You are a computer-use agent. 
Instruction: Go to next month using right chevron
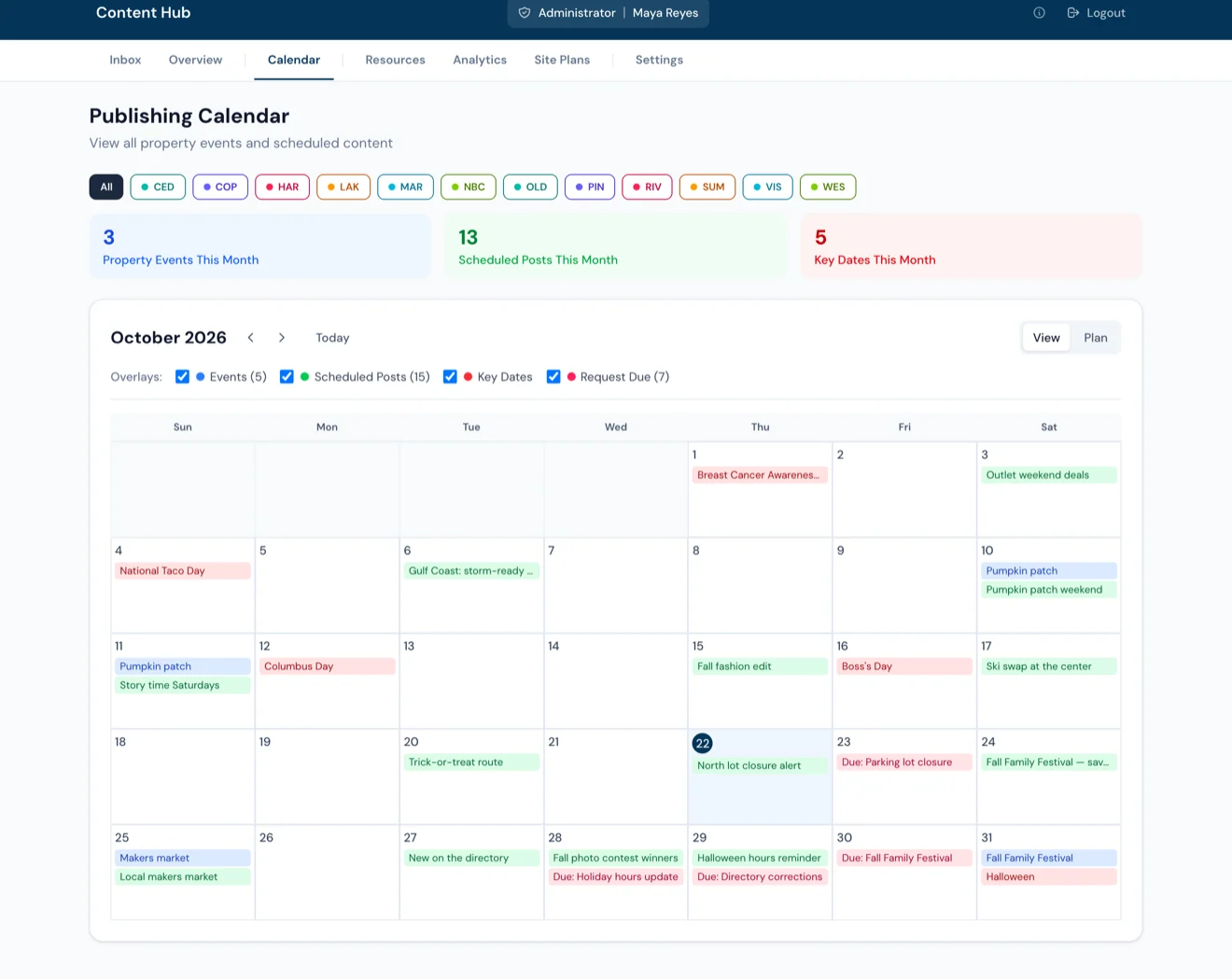pos(281,338)
